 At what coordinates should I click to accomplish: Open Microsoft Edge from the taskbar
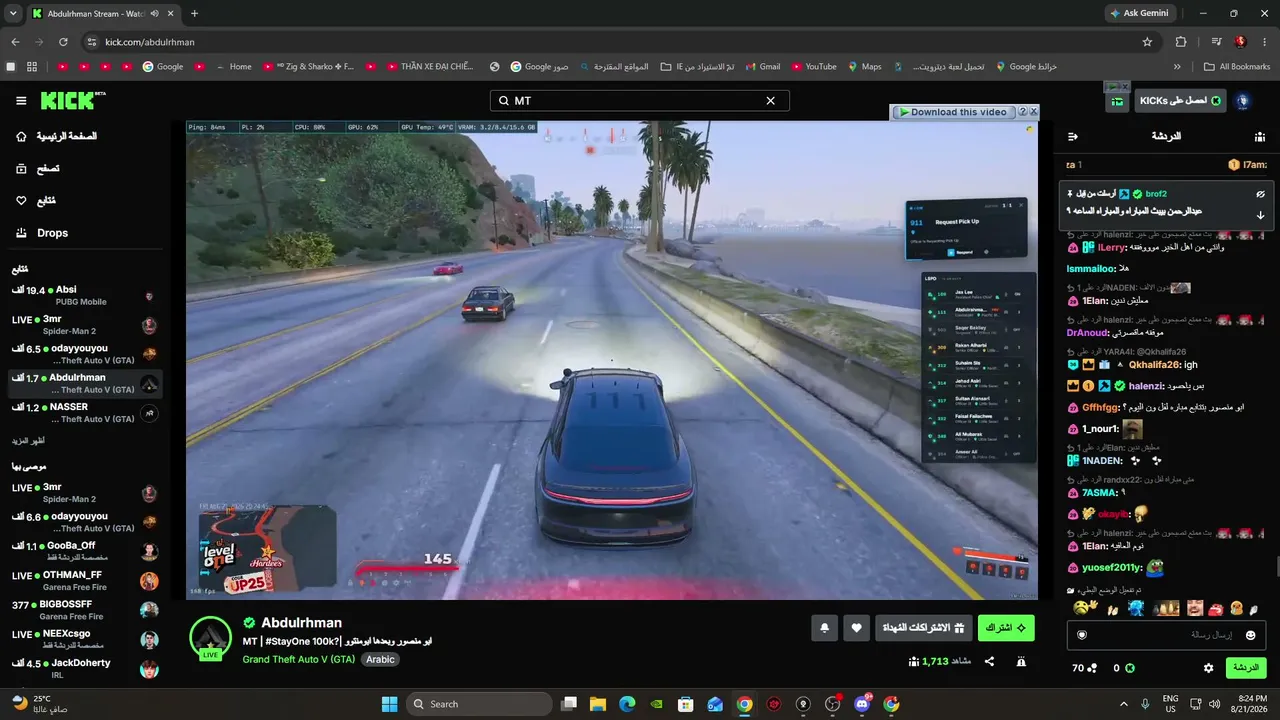coord(627,704)
